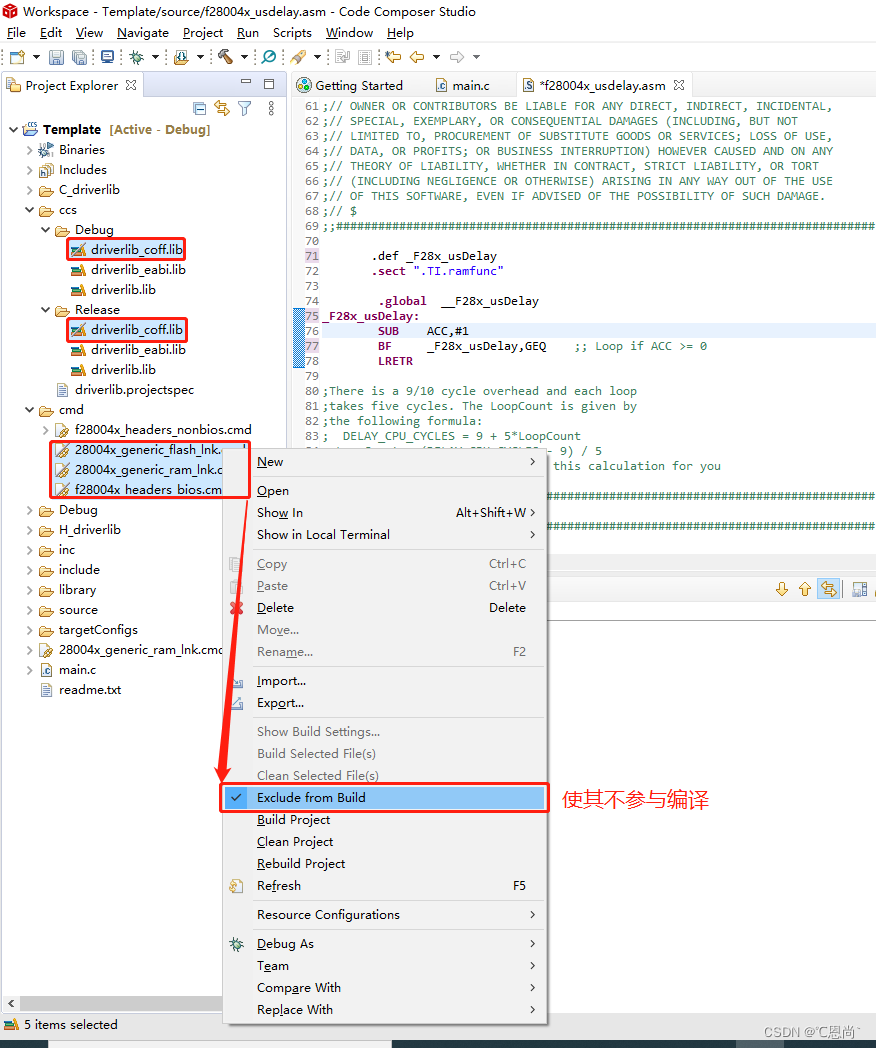Click the Save toolbar icon

point(56,57)
